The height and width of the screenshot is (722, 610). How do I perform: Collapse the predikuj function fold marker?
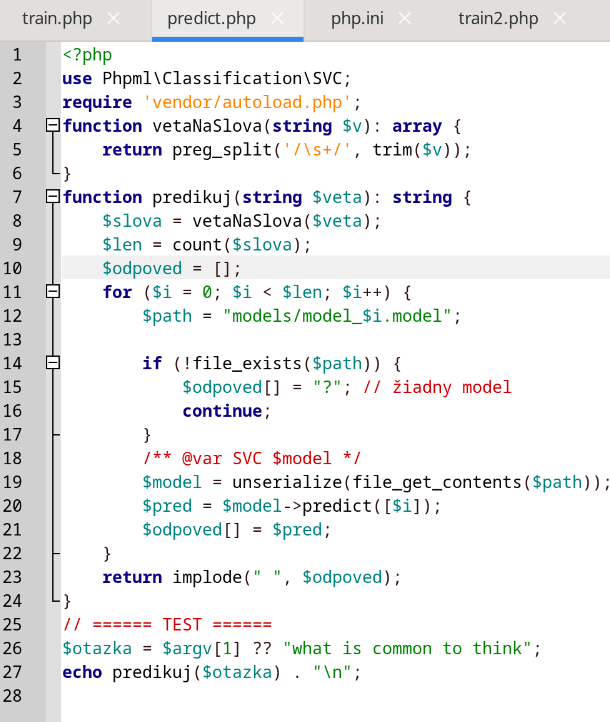53,197
